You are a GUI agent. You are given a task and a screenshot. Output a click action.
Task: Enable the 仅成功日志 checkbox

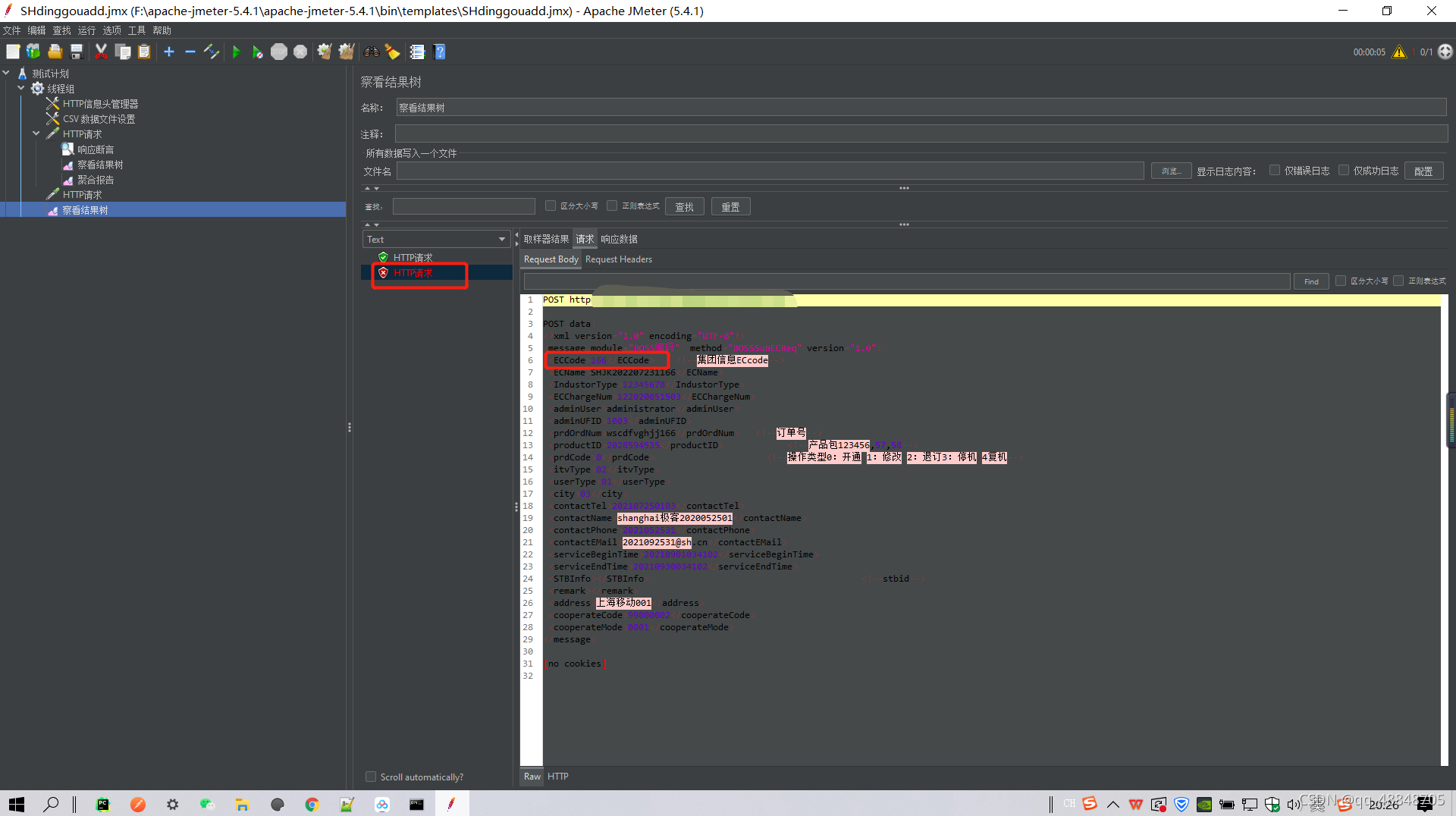(1344, 171)
